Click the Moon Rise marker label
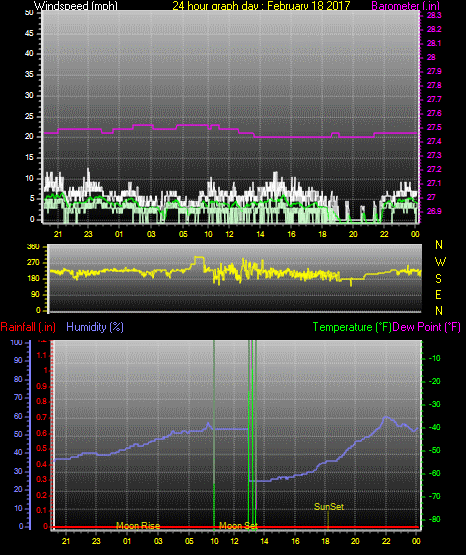Image resolution: width=466 pixels, height=555 pixels. pyautogui.click(x=138, y=526)
